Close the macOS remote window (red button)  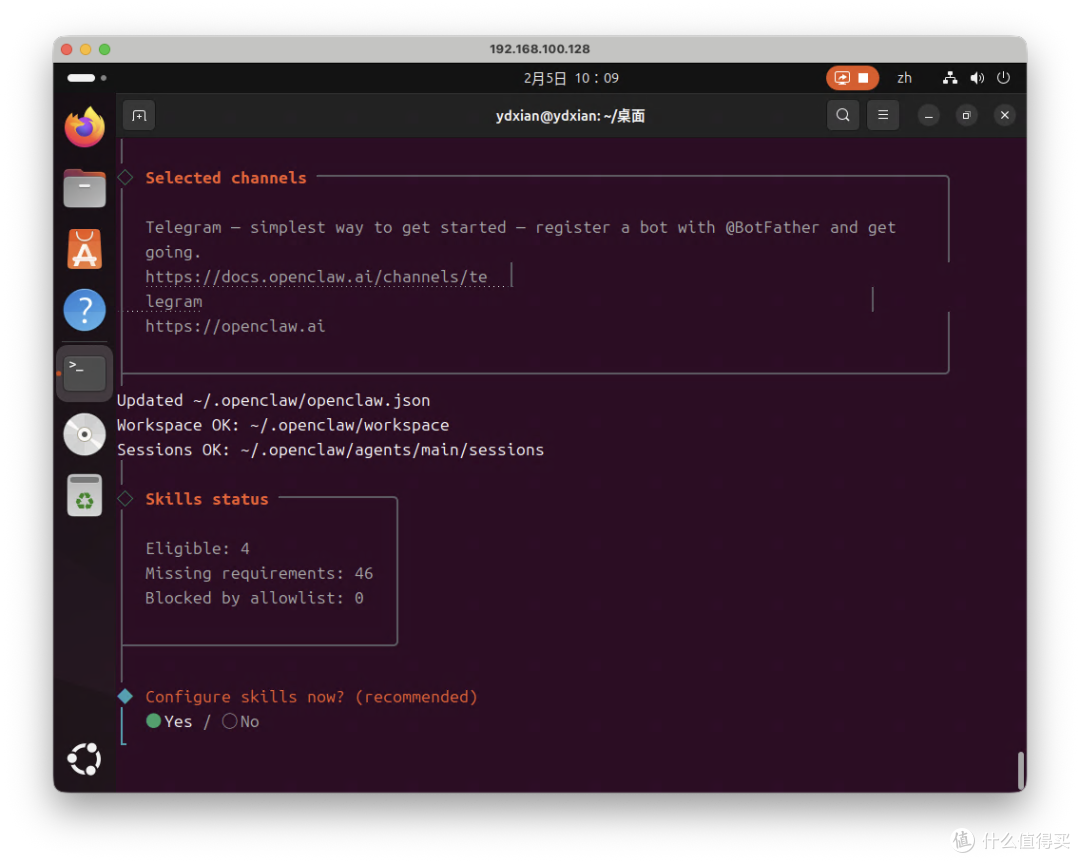[67, 49]
